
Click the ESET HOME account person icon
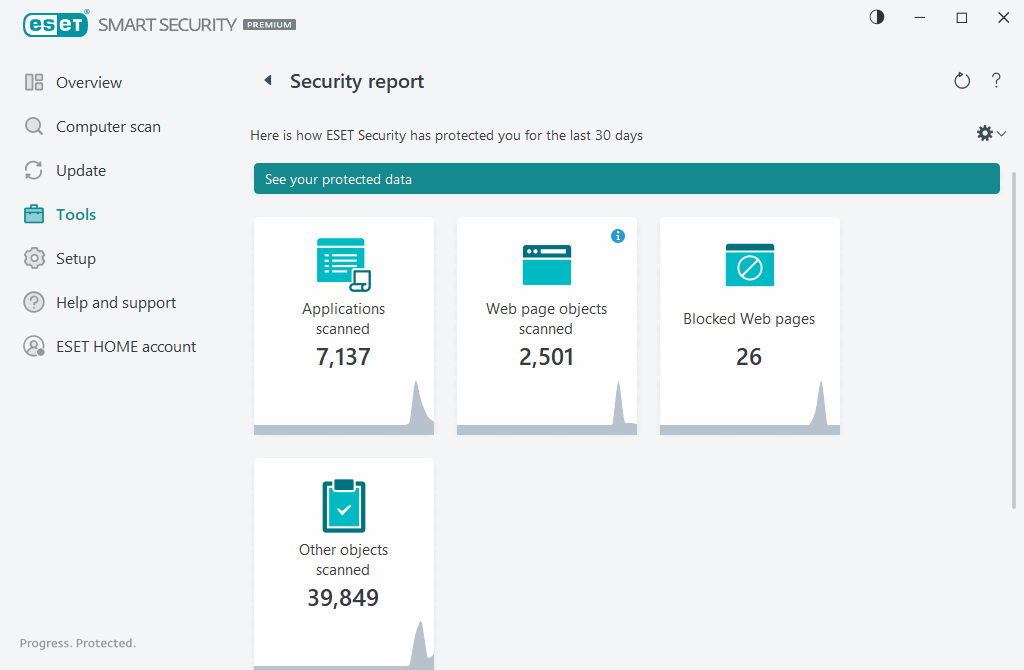pos(34,347)
